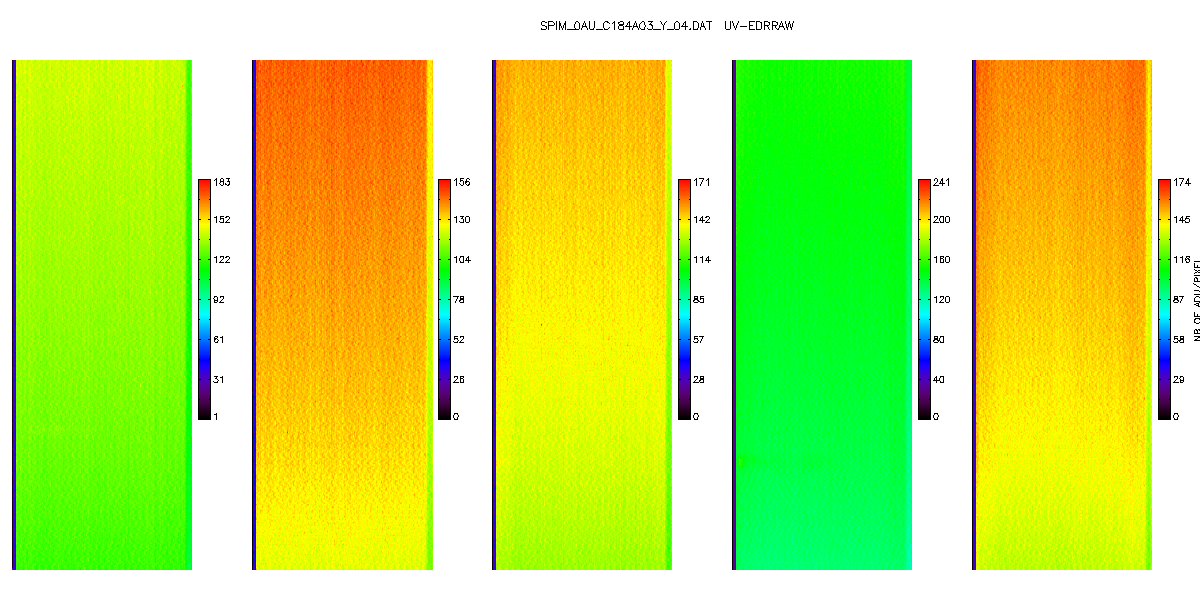Click the 87 tick label

[x=1180, y=300]
